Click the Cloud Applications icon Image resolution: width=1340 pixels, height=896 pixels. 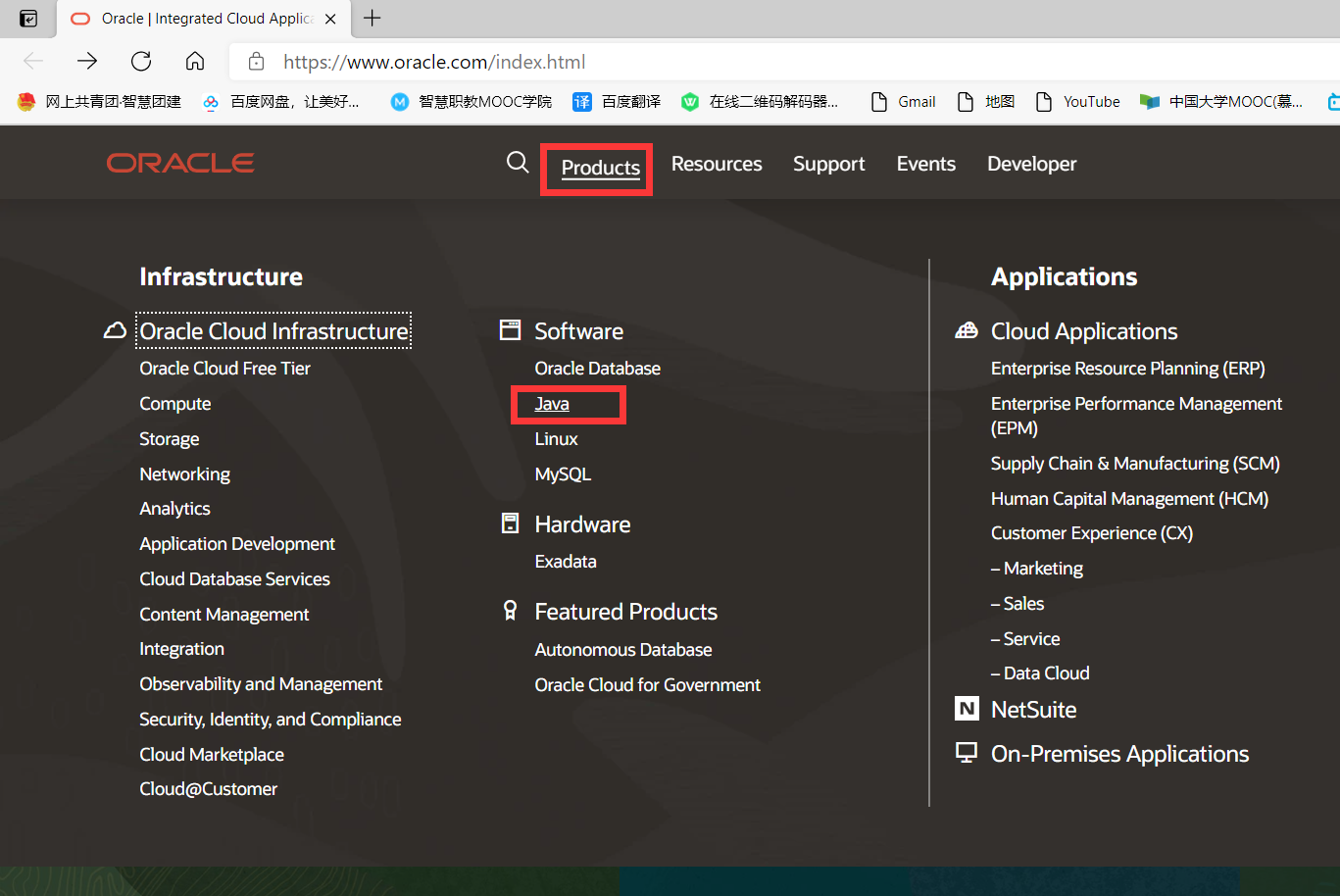tap(967, 330)
